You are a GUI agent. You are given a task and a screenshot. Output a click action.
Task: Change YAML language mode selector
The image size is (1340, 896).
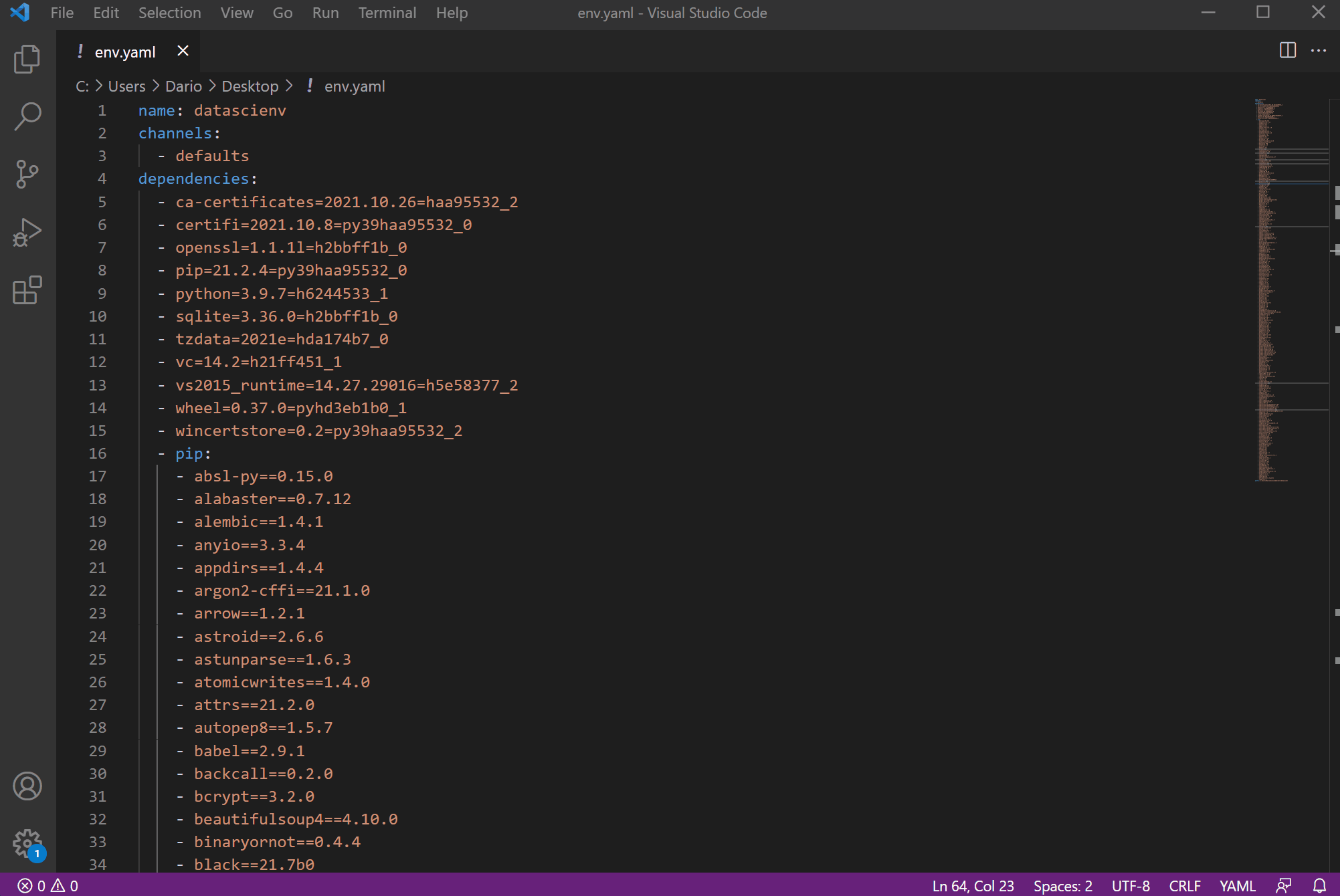pos(1237,885)
